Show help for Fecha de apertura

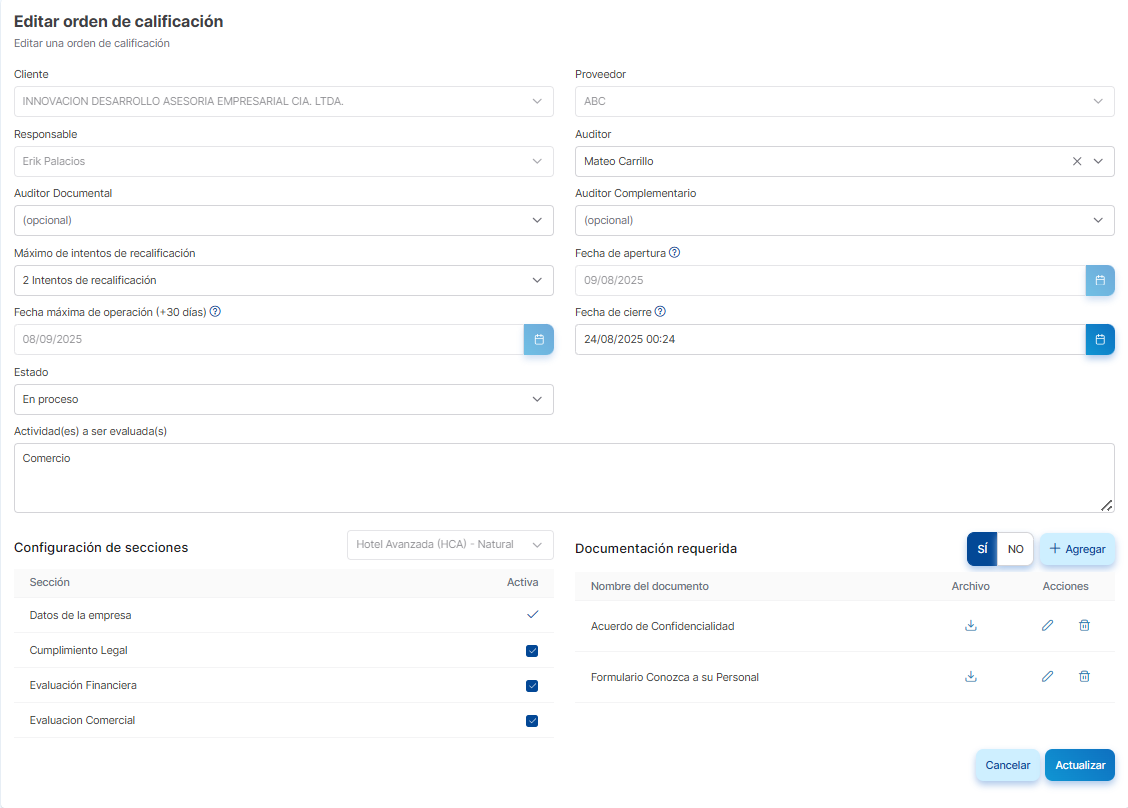(x=674, y=253)
